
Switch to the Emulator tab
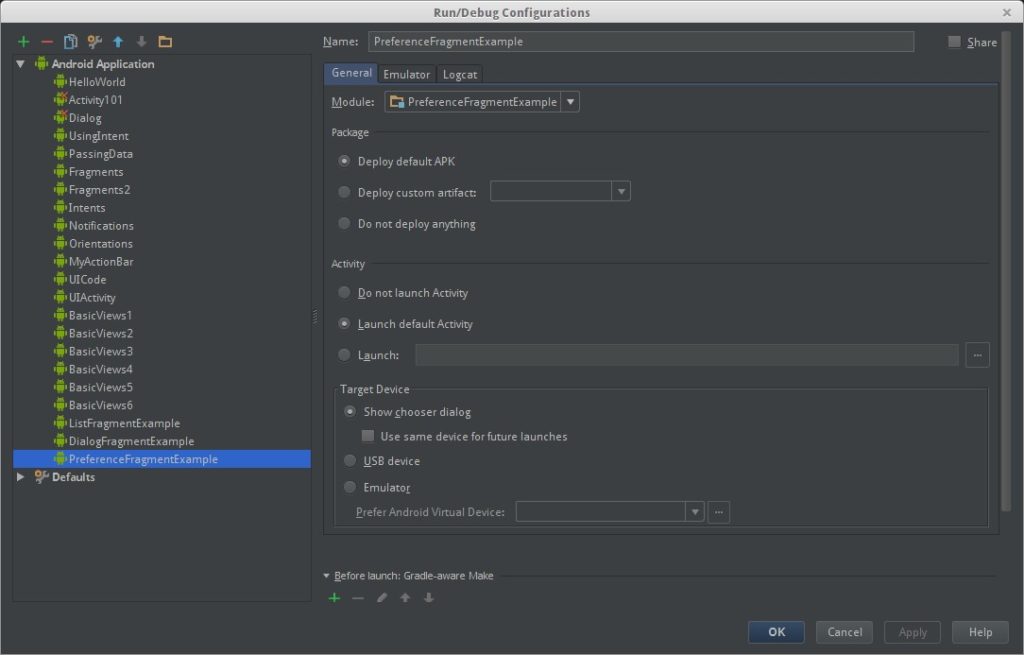(406, 74)
